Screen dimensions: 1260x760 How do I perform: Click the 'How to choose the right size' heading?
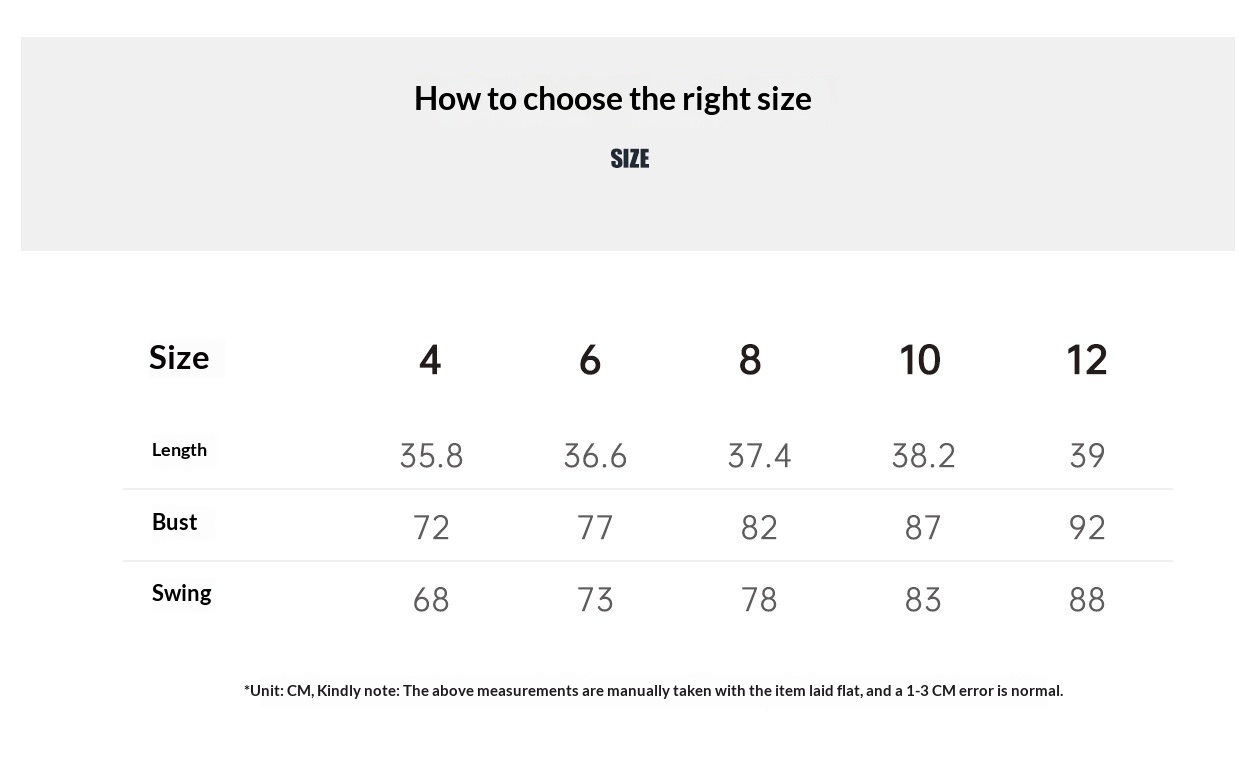(x=612, y=98)
